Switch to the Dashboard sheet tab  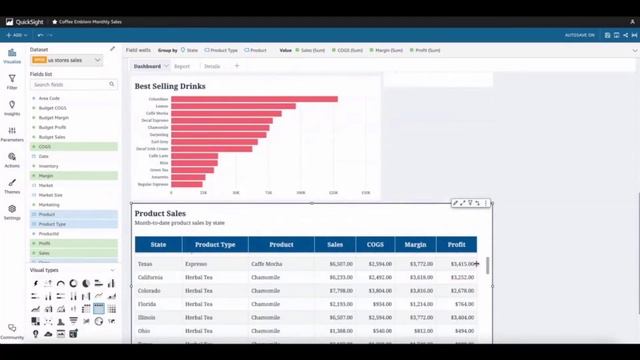point(147,66)
